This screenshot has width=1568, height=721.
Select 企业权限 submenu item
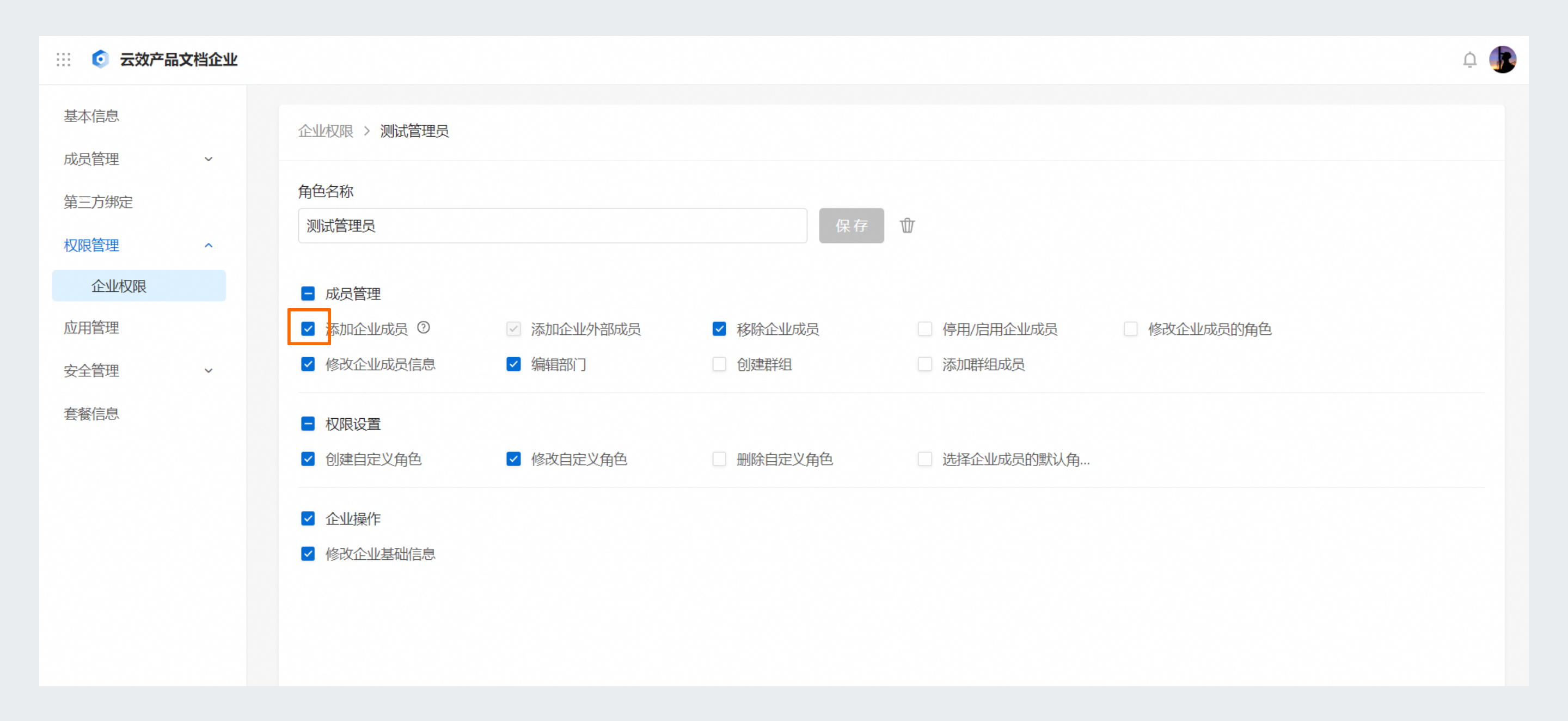click(139, 285)
